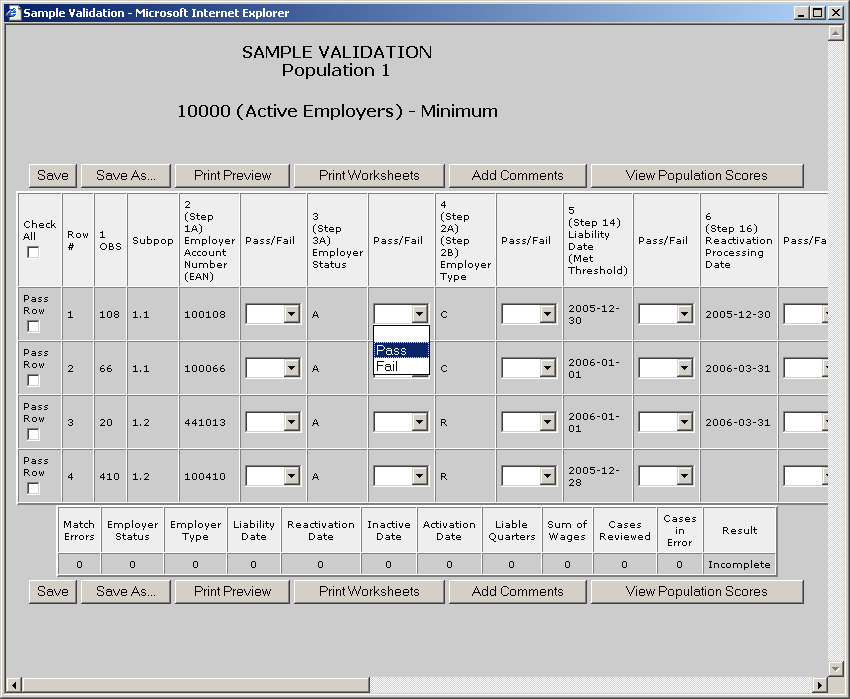Click the vertical scrollbar up arrow
Screen dimensions: 850x699
[x=835, y=33]
